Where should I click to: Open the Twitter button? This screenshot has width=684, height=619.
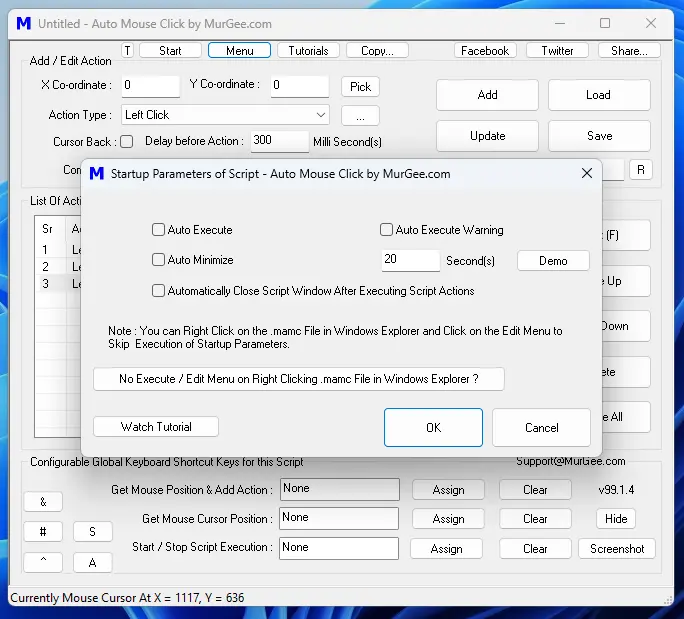coord(557,51)
